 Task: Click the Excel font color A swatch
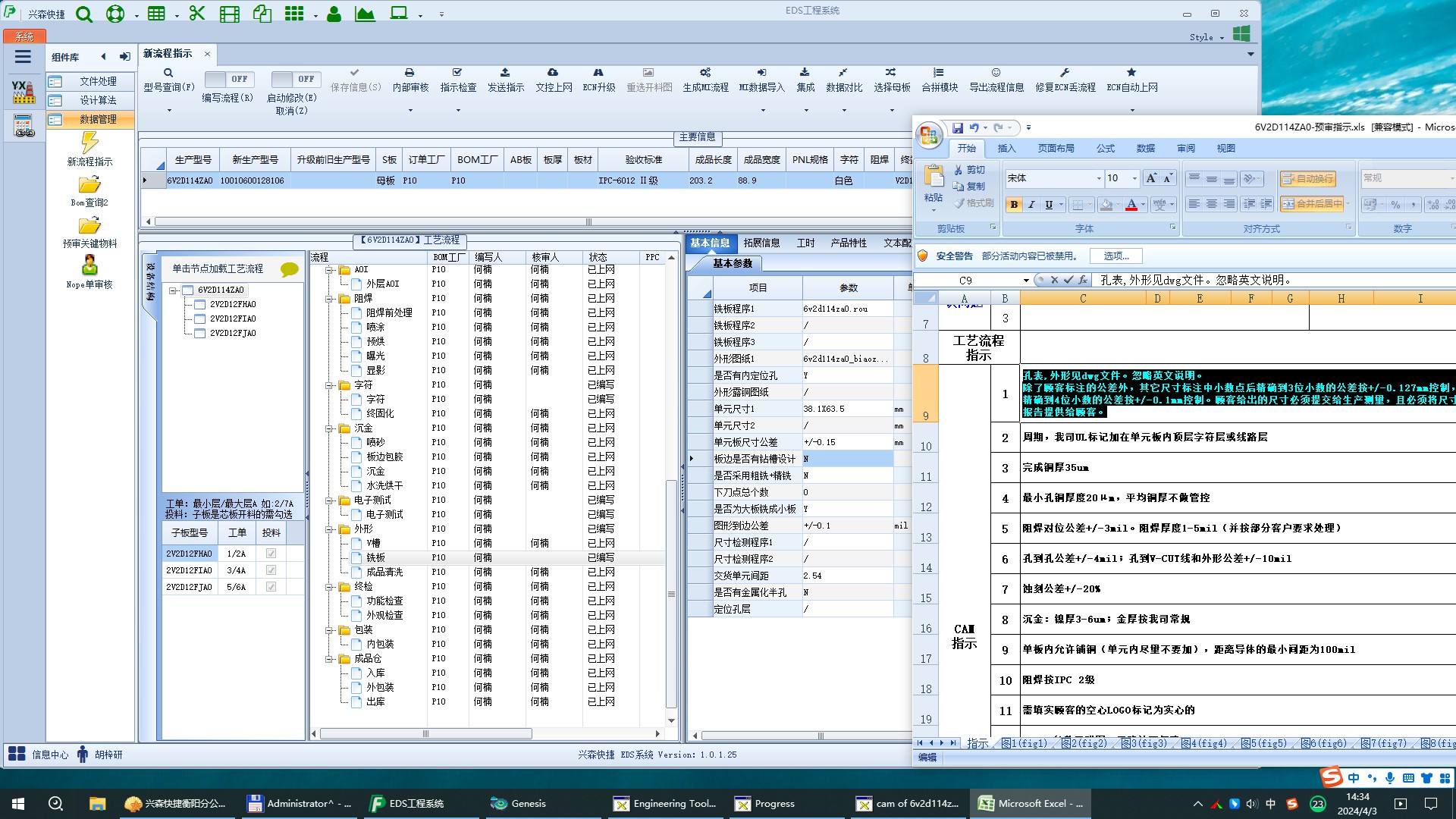1131,204
